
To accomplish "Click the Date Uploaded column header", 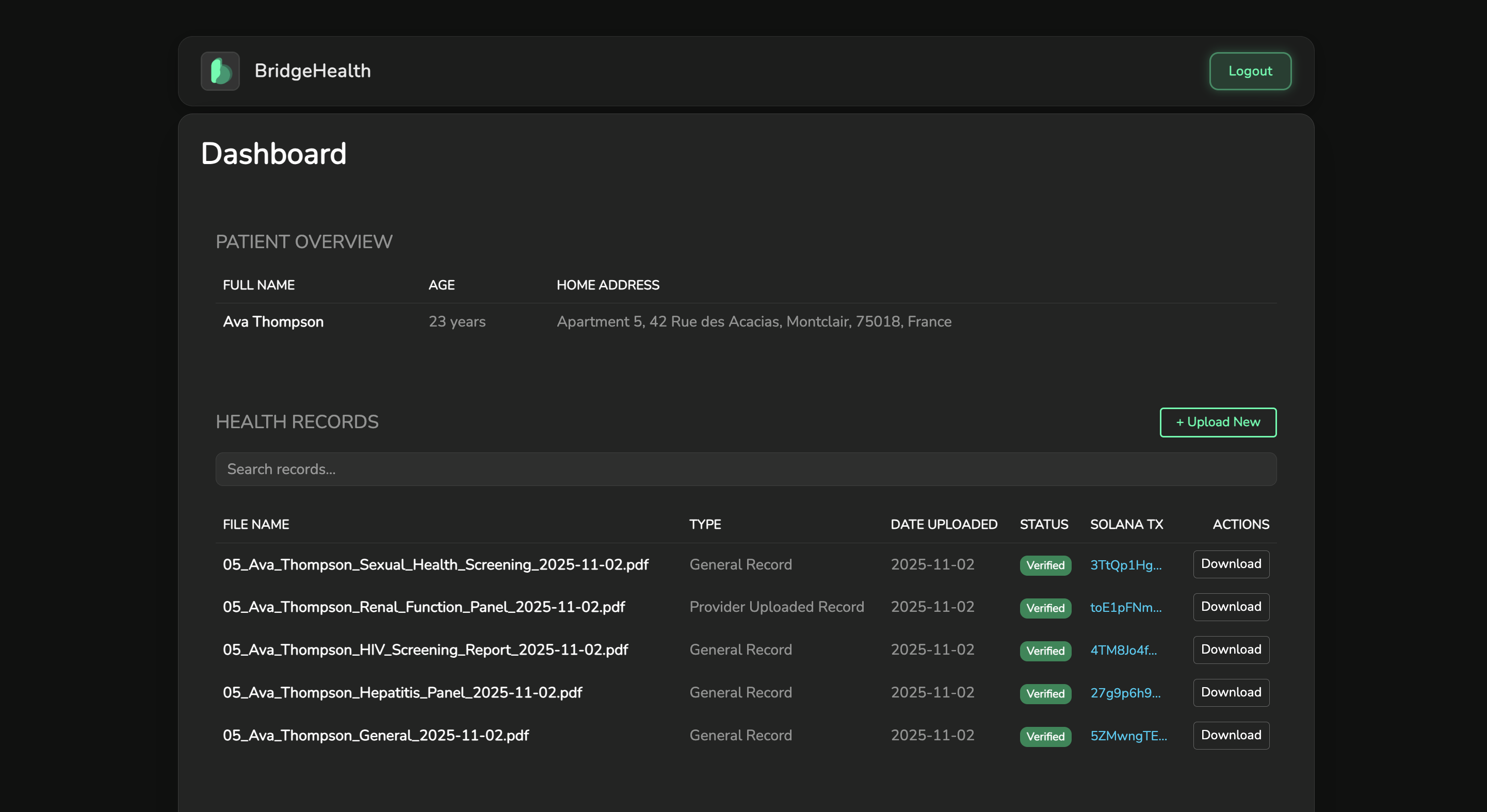I will click(943, 524).
